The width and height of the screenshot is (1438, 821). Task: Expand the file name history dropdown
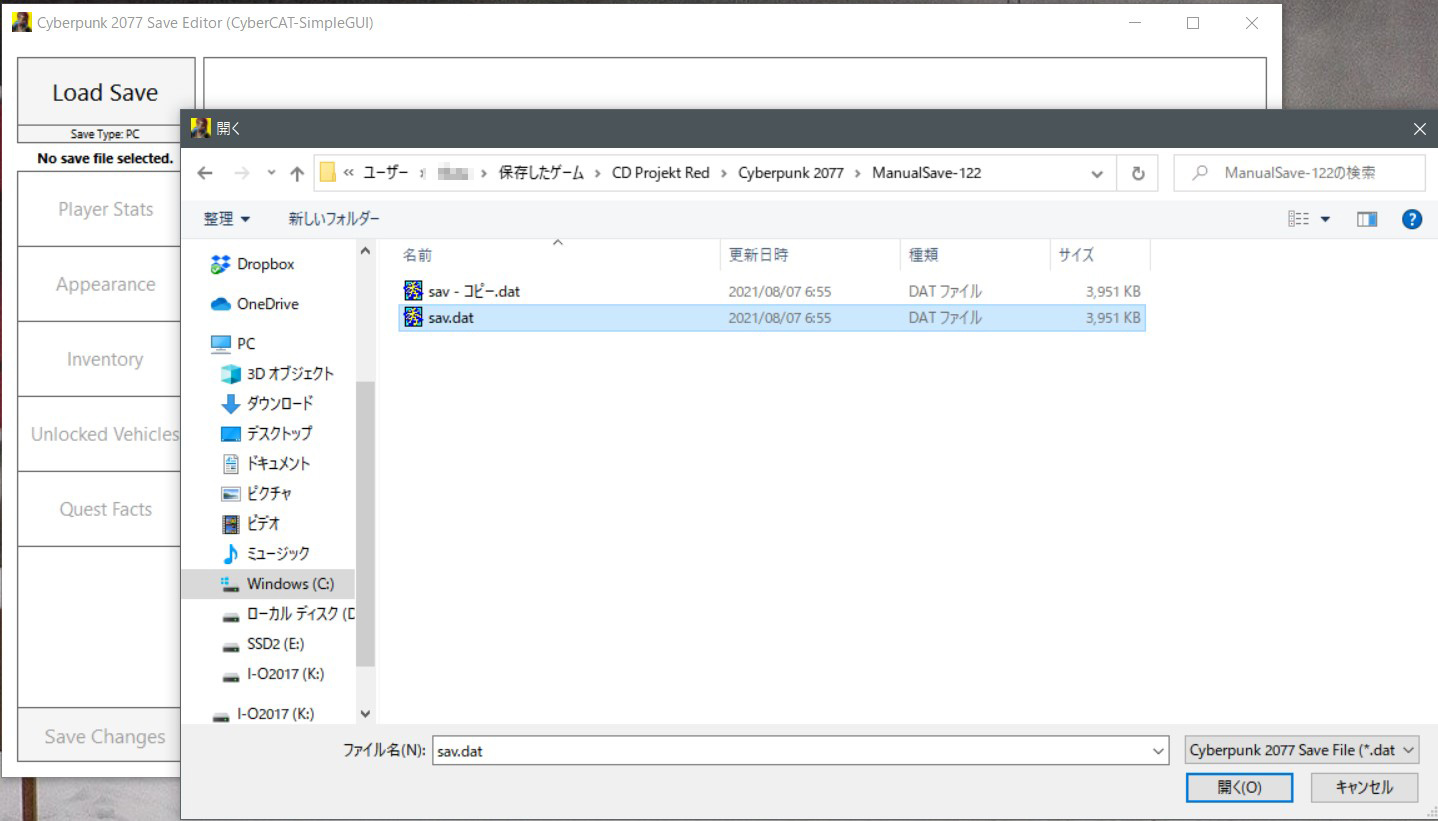[1159, 750]
